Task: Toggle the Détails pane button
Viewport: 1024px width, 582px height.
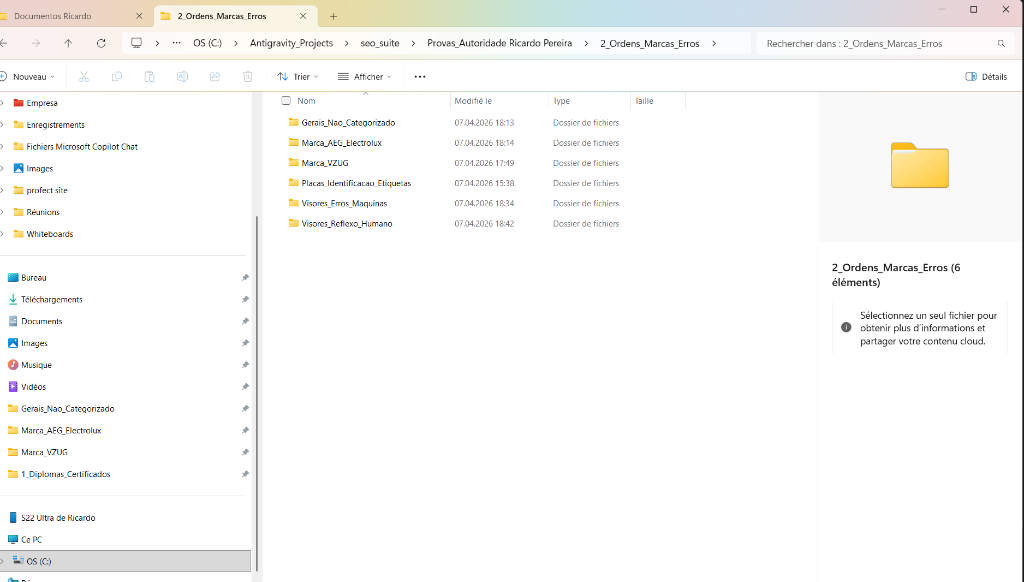Action: [985, 76]
